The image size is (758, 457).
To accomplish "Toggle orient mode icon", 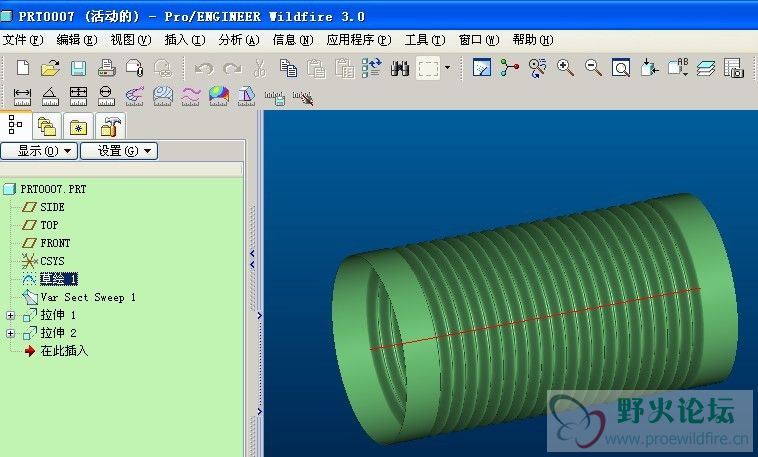I will tap(537, 68).
